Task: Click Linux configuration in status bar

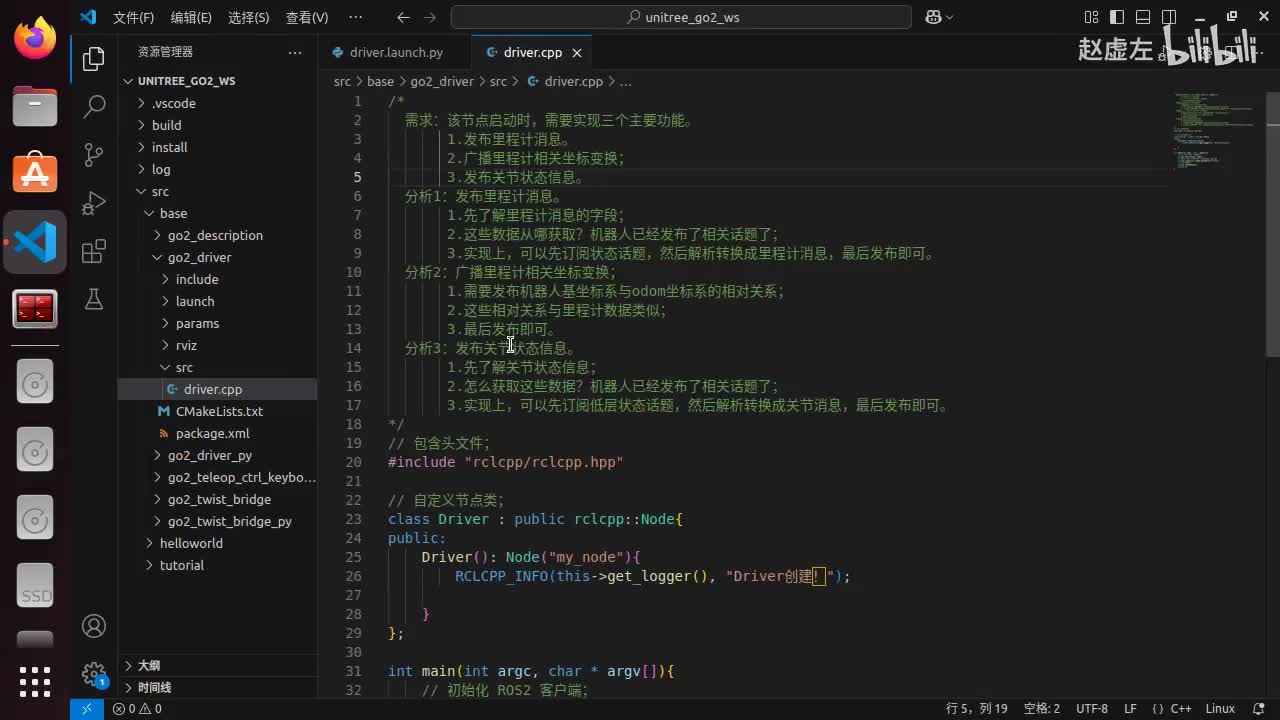Action: 1220,709
